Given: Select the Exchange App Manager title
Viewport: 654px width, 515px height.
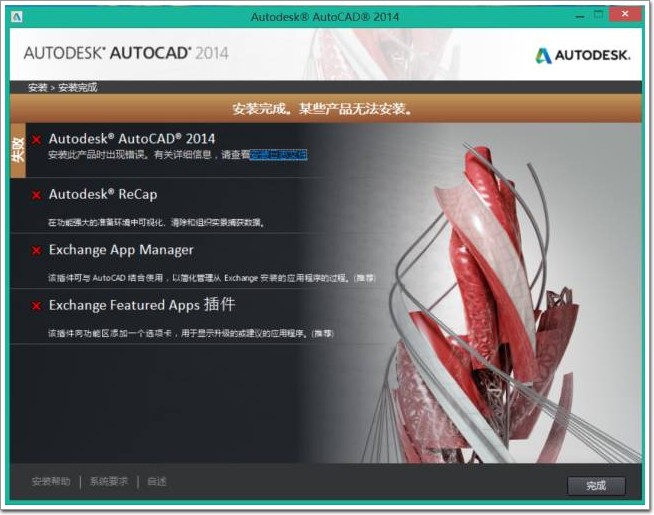Looking at the screenshot, I should 121,250.
